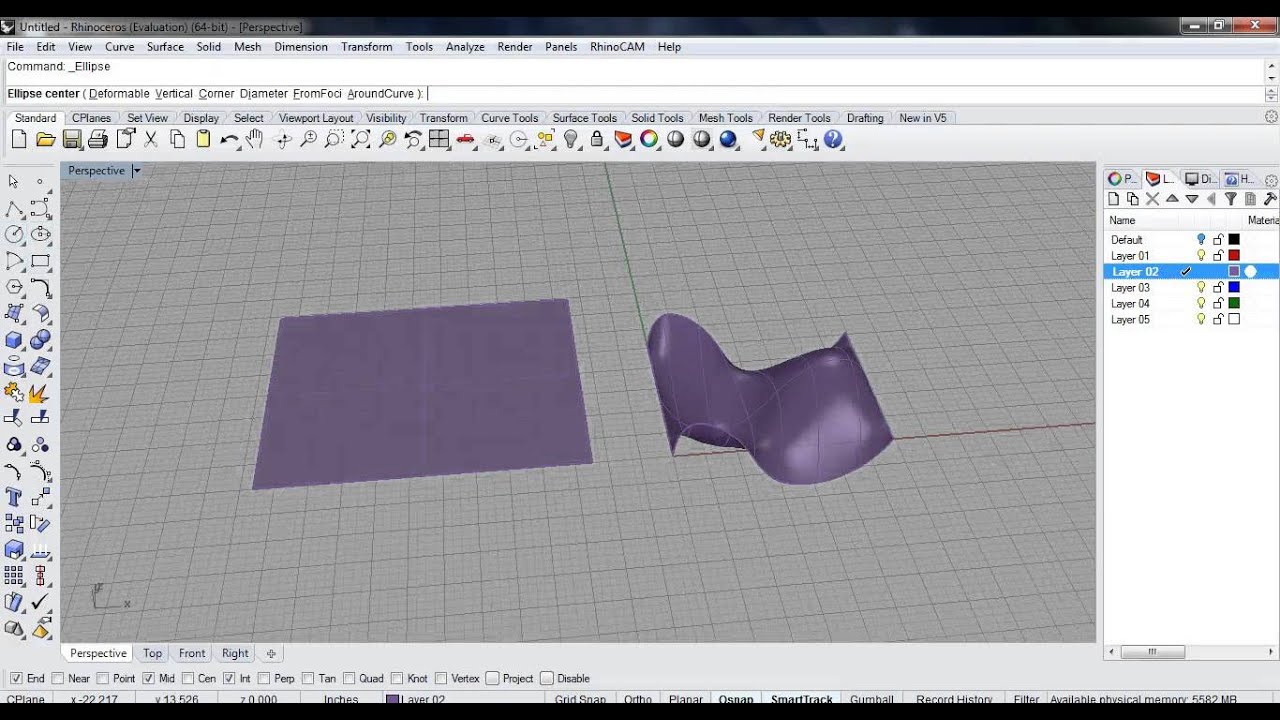Open the Surface menu
The image size is (1280, 720).
coord(165,47)
